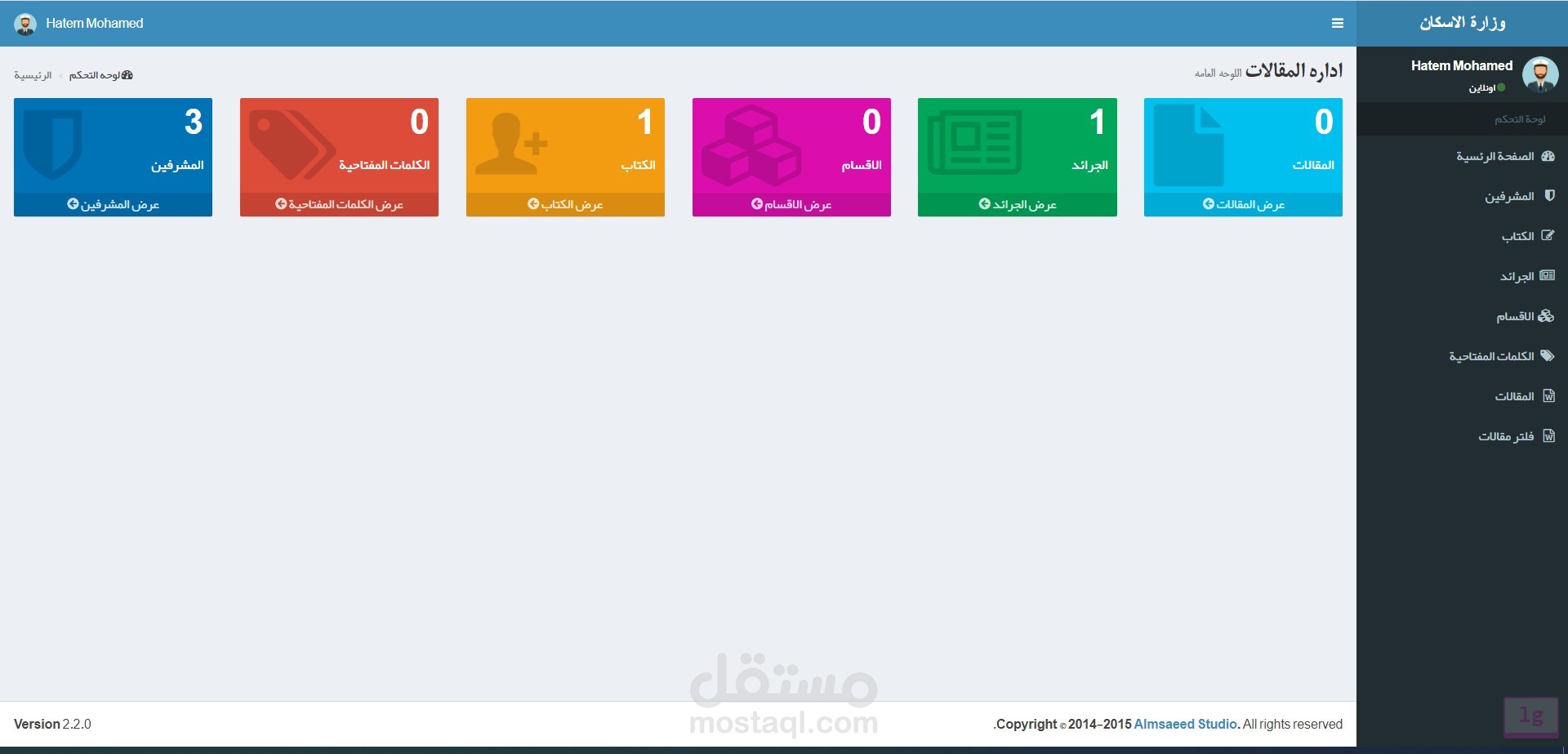
Task: Click the count 0 on الاقسام card
Action: click(x=872, y=122)
